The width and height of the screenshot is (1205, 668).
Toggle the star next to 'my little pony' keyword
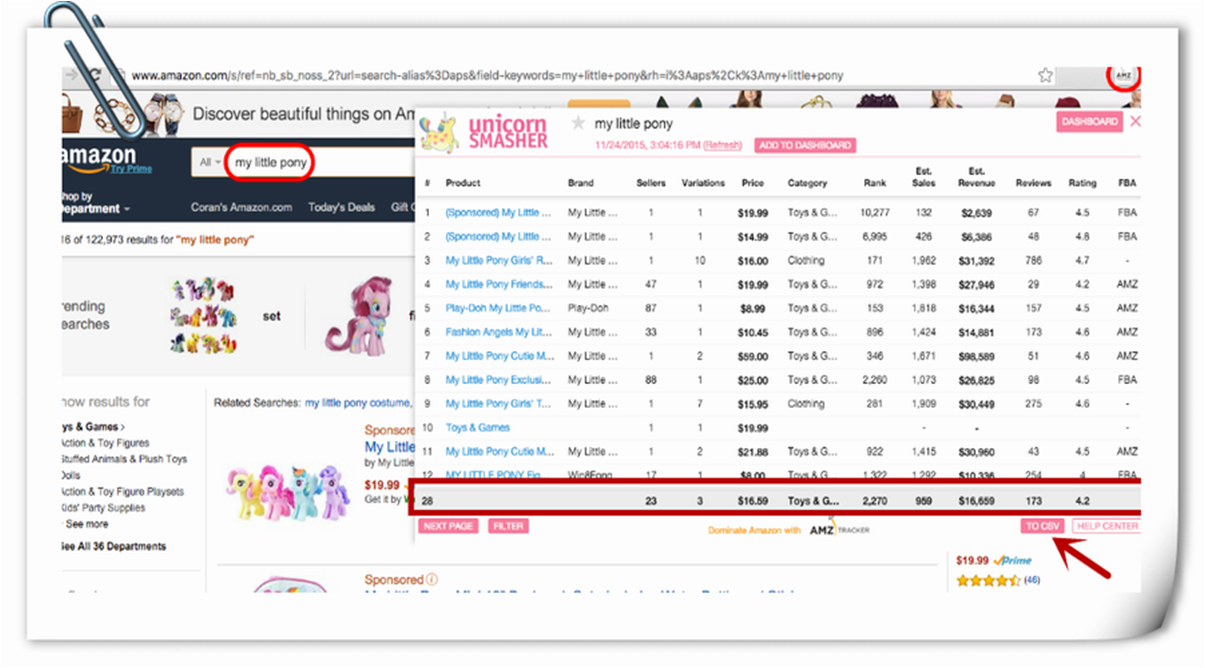(578, 122)
